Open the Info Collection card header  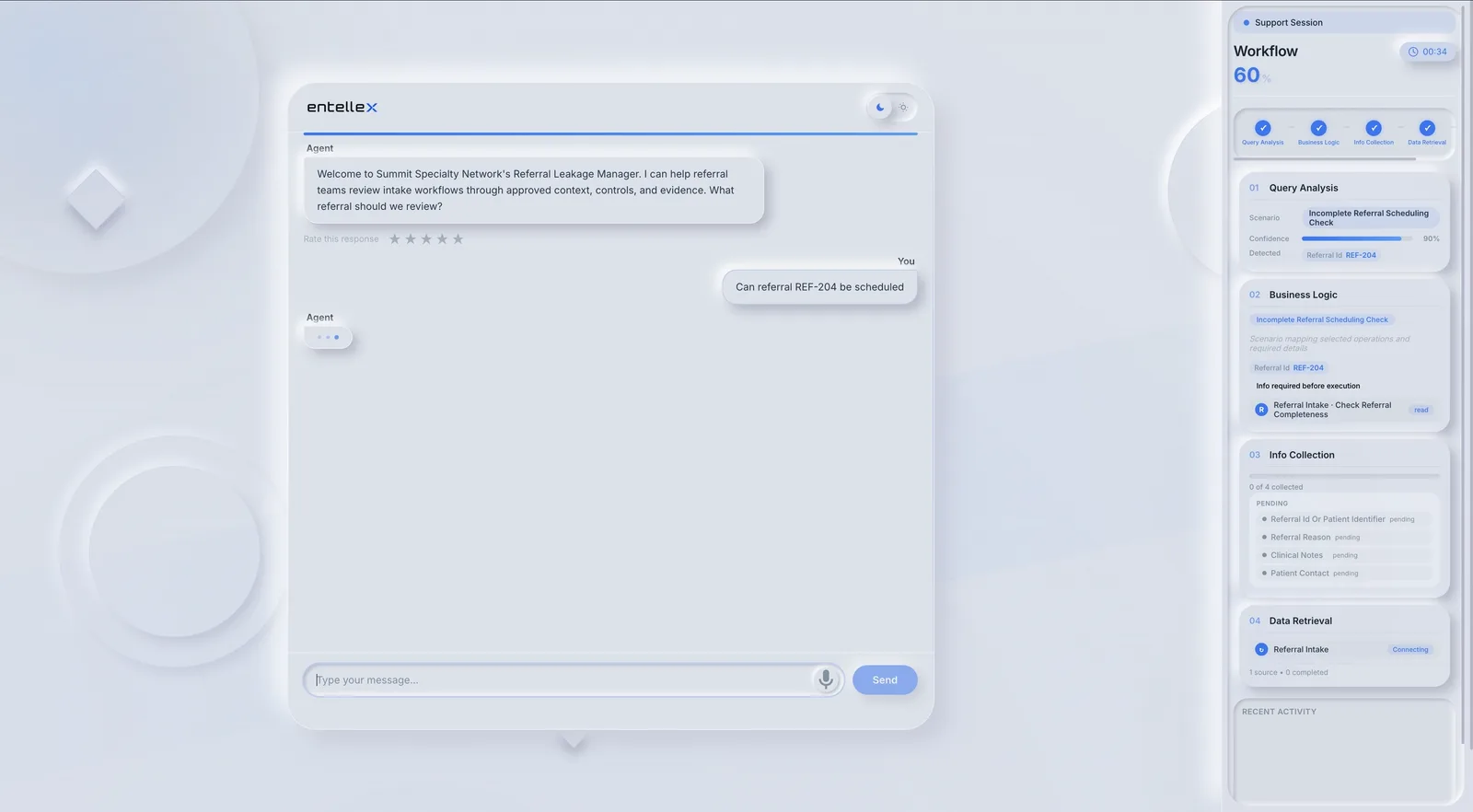coord(1344,455)
